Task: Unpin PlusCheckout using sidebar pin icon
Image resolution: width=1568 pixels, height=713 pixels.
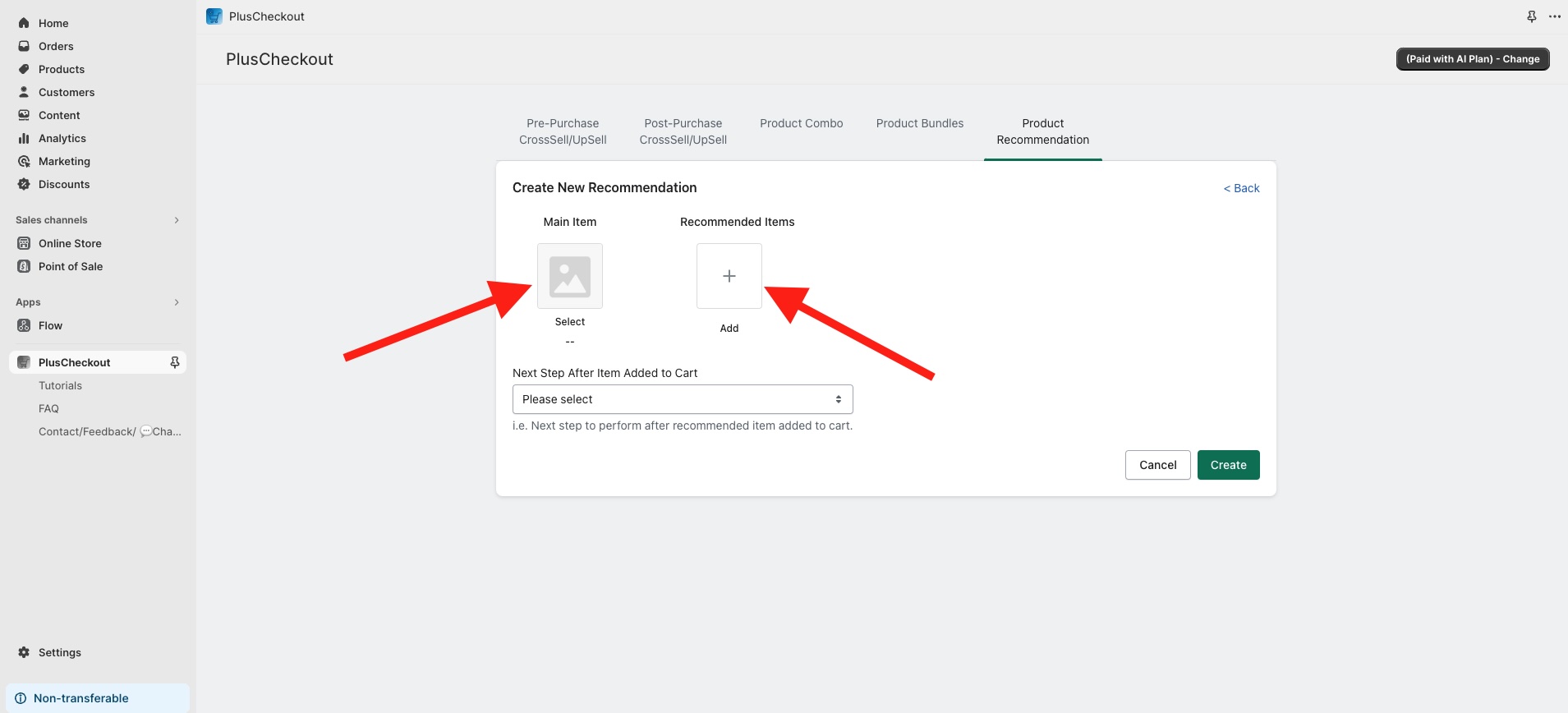Action: [x=174, y=362]
